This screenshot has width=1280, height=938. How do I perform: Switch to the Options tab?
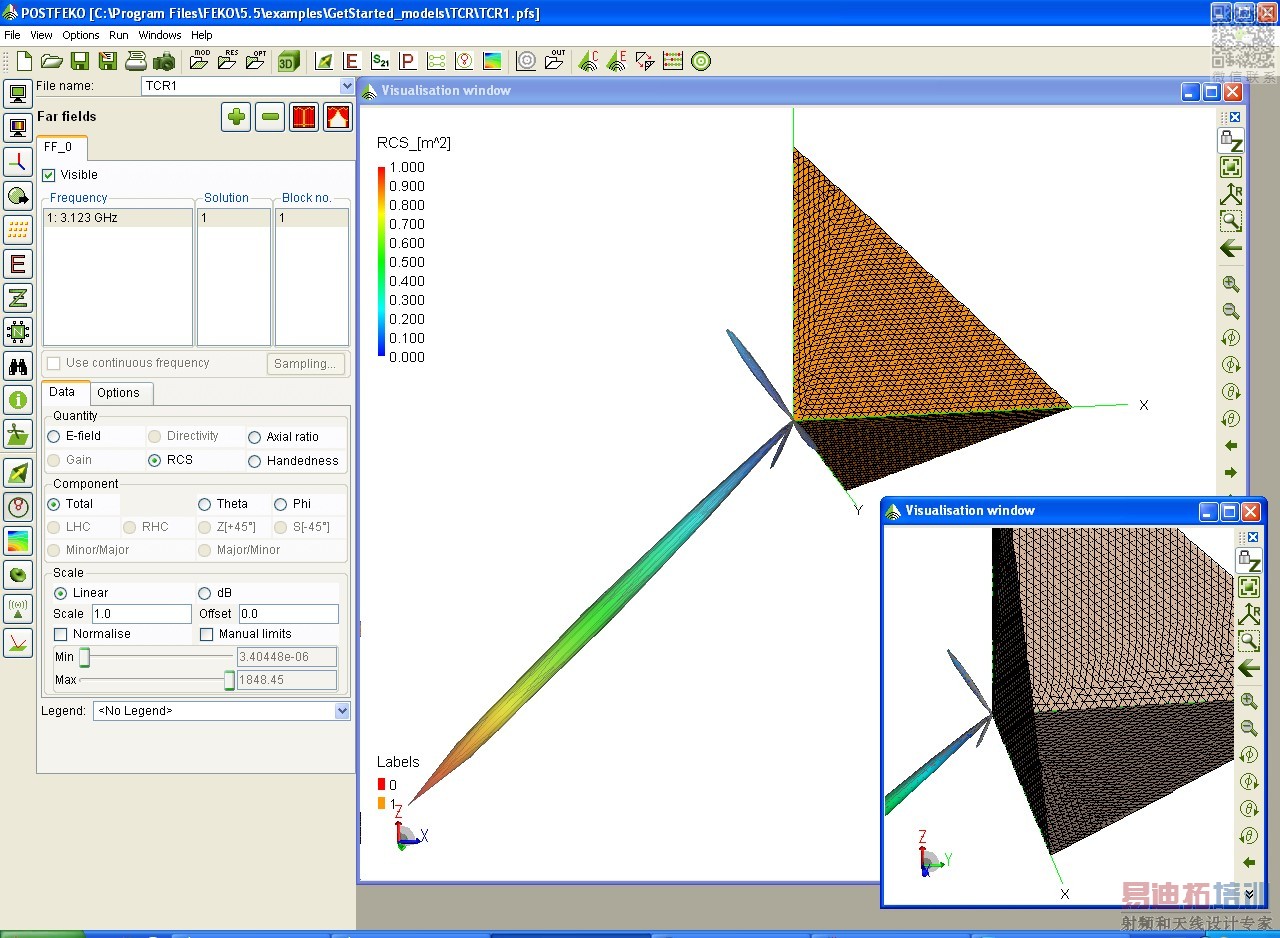119,393
